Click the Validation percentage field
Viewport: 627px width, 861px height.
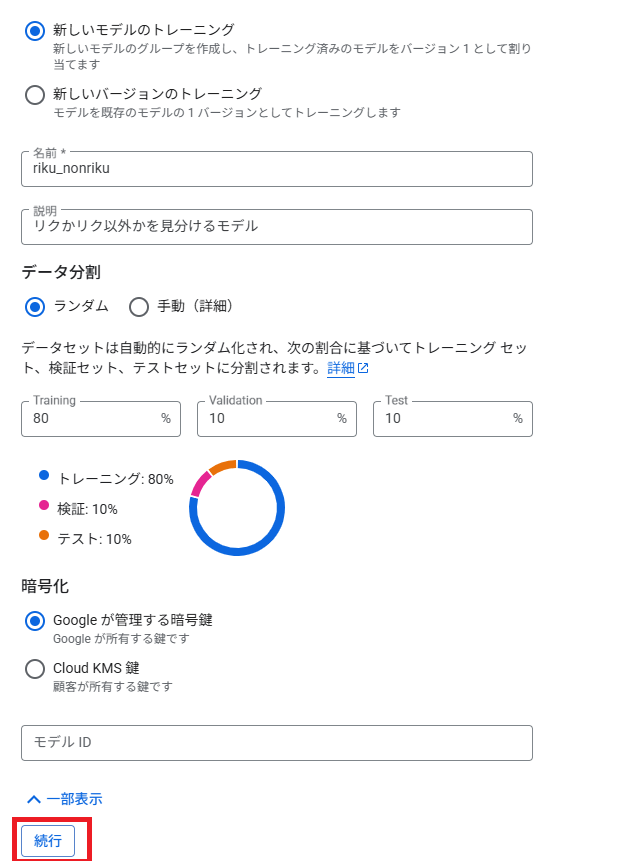tap(277, 419)
